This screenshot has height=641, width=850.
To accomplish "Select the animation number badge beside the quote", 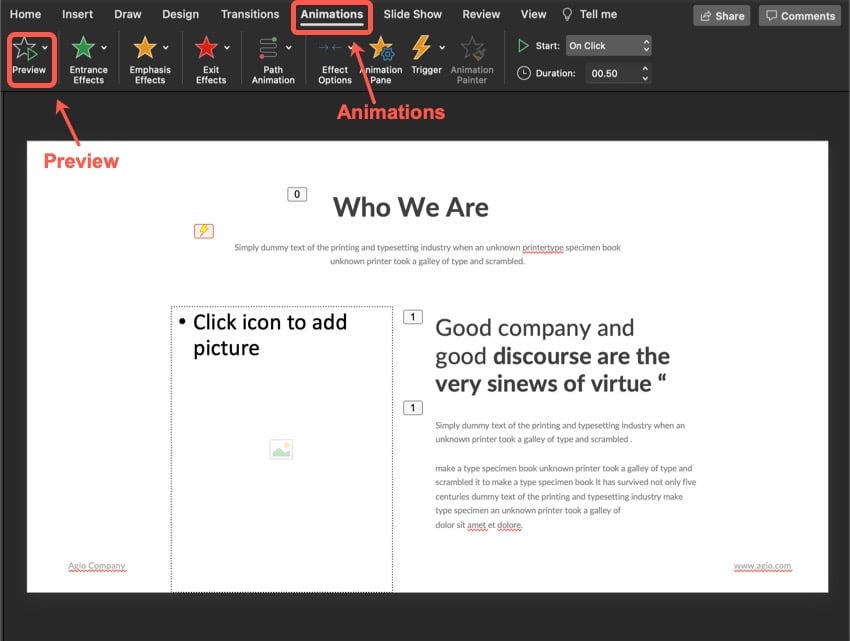I will 412,315.
